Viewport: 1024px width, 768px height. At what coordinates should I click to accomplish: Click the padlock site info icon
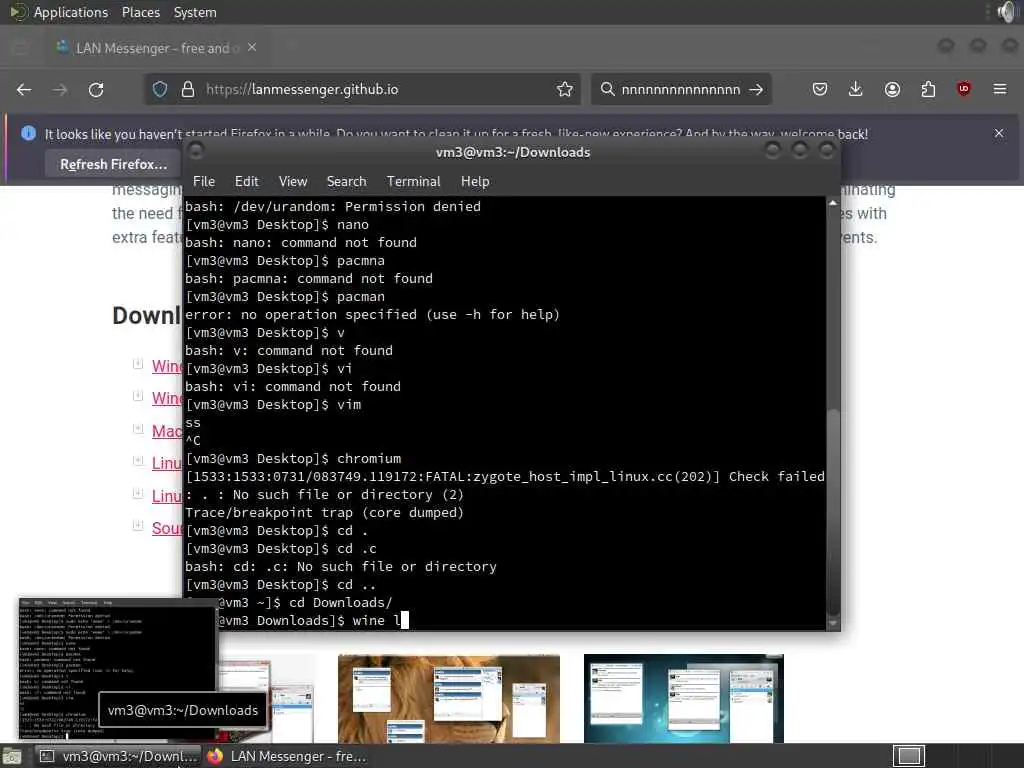[188, 89]
